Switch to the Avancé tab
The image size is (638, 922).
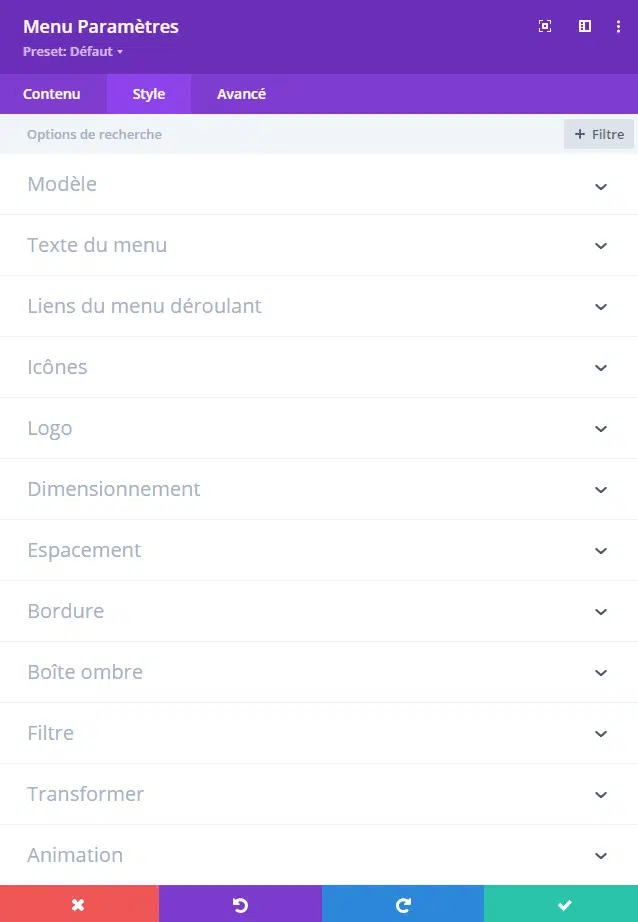241,94
